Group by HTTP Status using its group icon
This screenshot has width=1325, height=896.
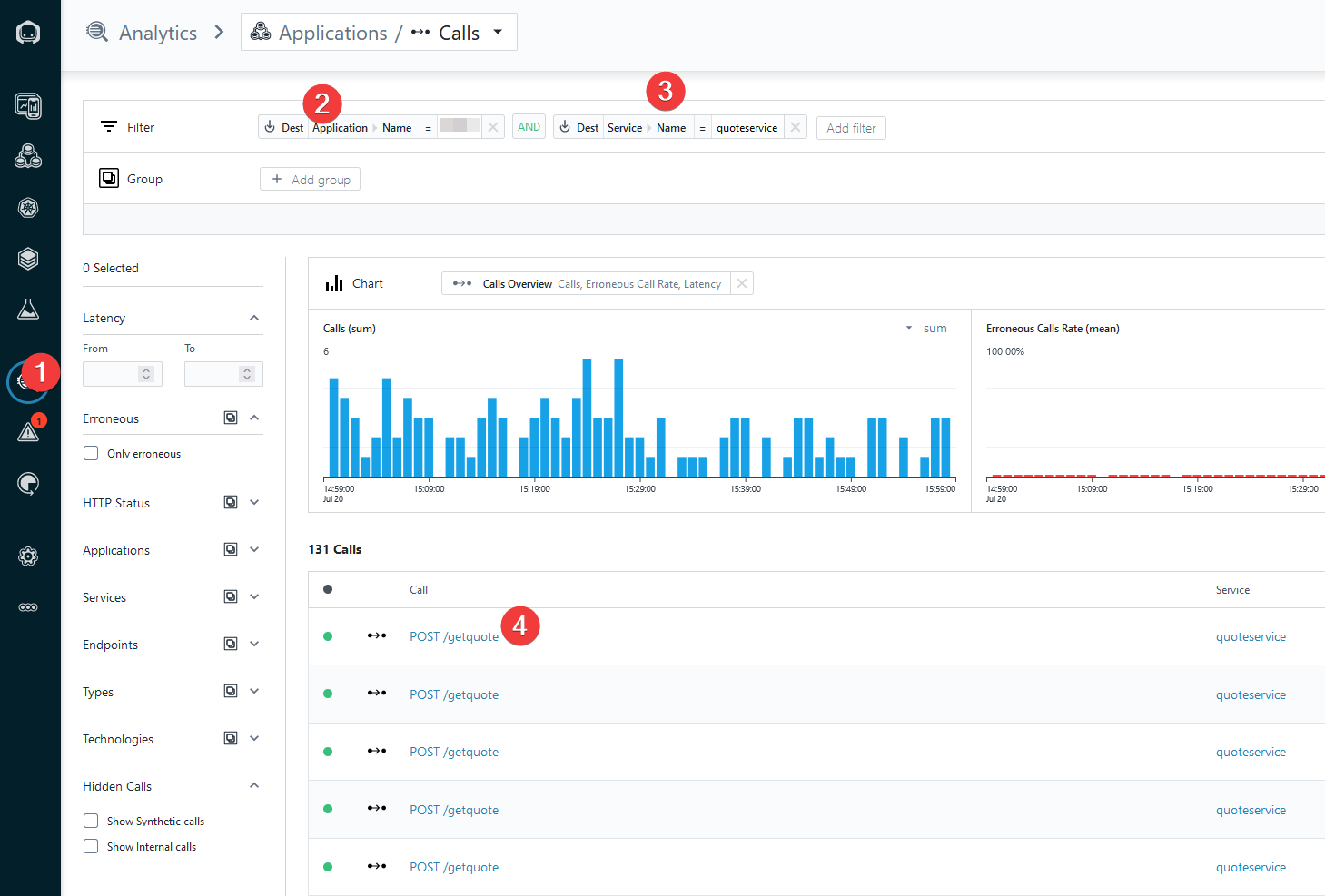coord(231,502)
